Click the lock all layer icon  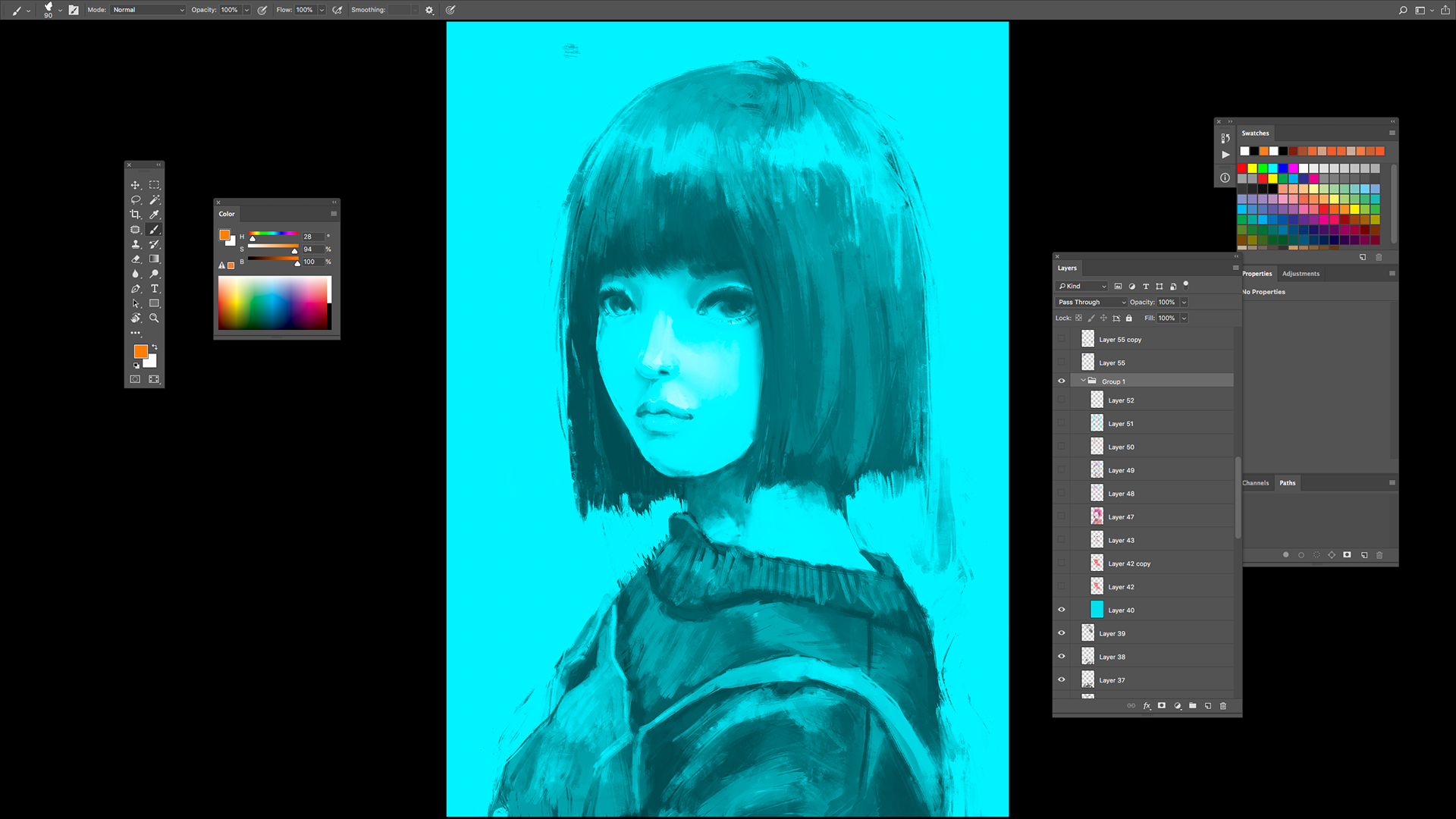click(x=1128, y=318)
